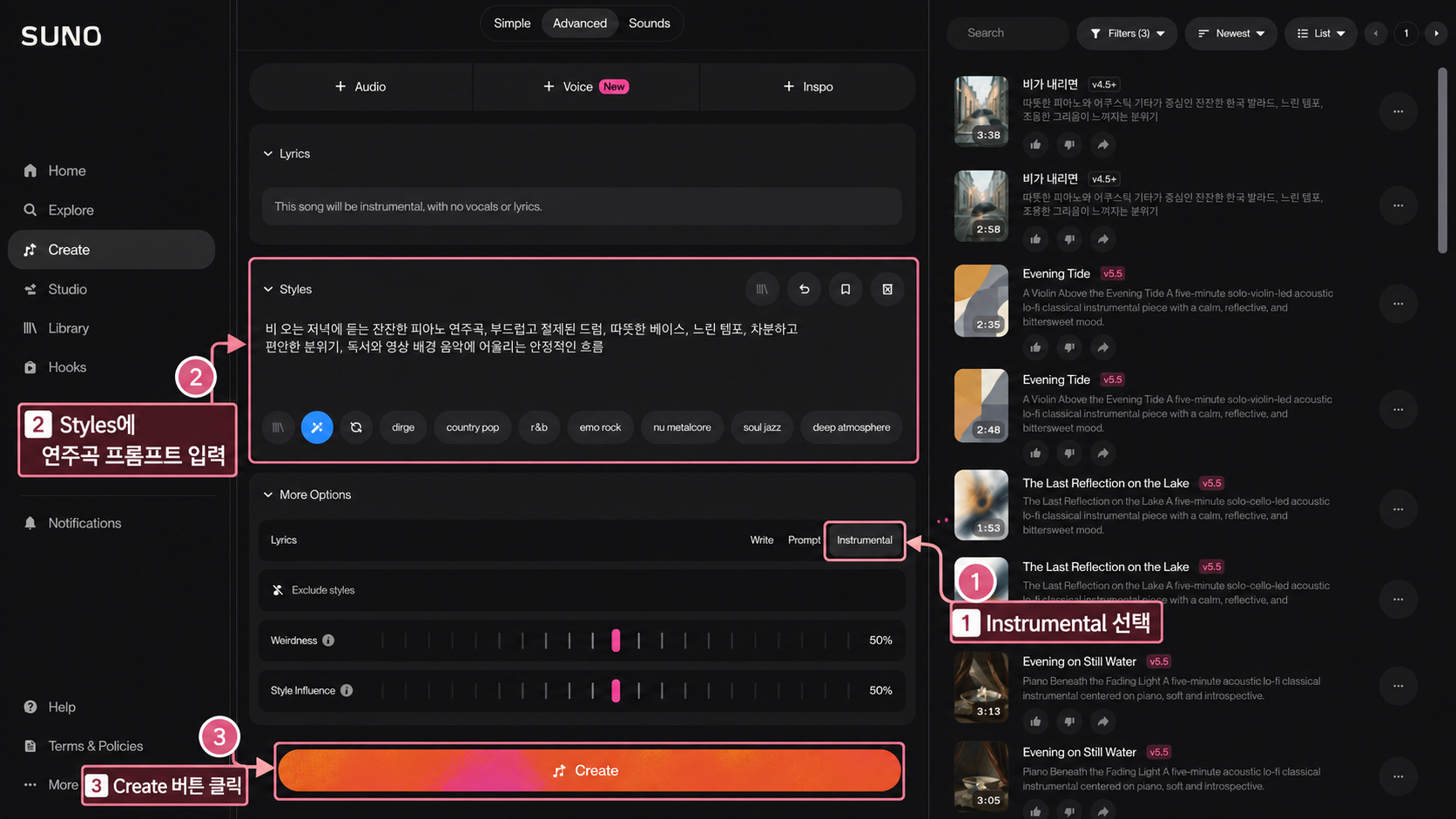
Task: Undo the last Styles edit
Action: pyautogui.click(x=804, y=289)
